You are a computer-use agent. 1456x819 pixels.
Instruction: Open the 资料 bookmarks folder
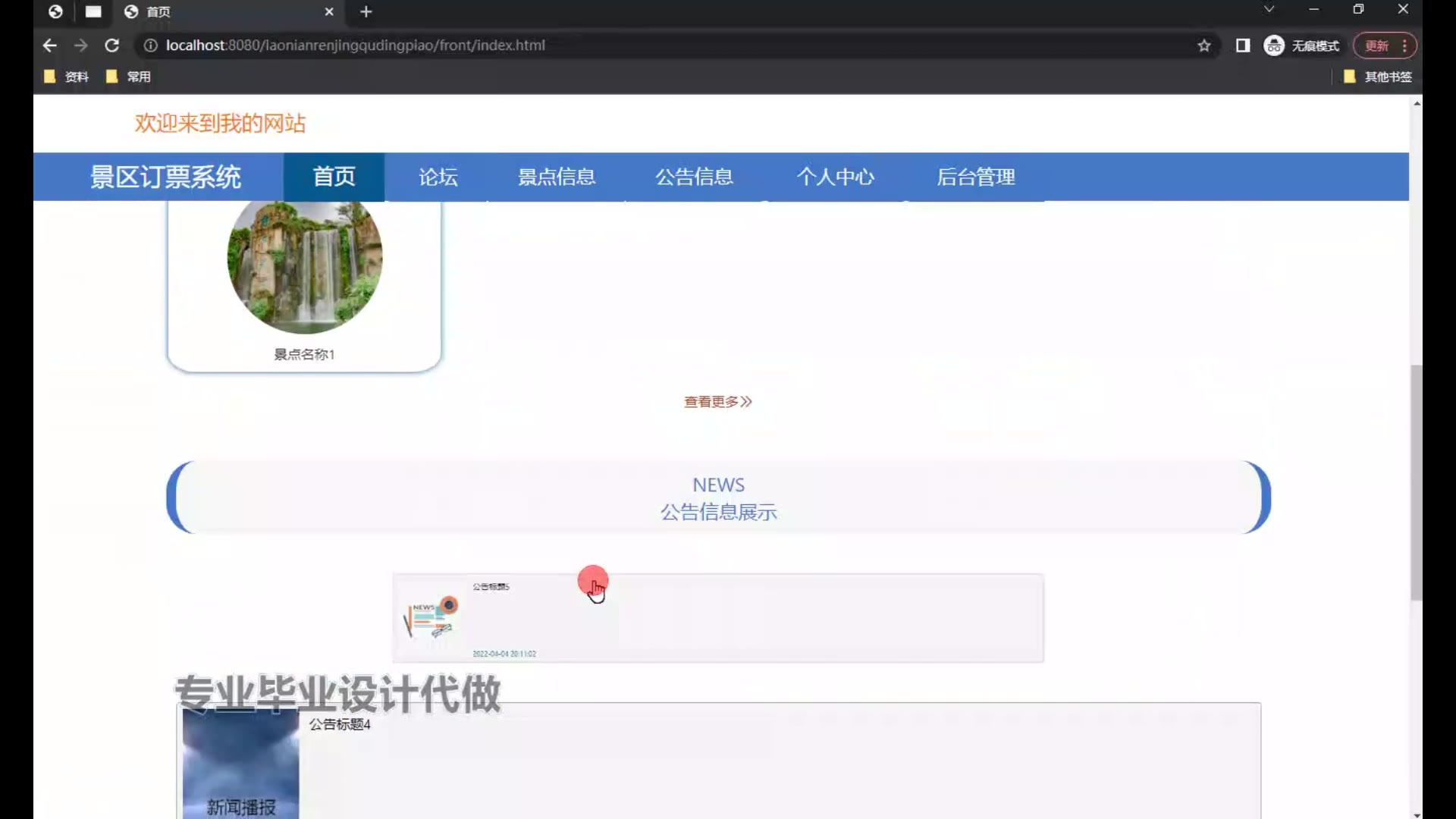[67, 77]
